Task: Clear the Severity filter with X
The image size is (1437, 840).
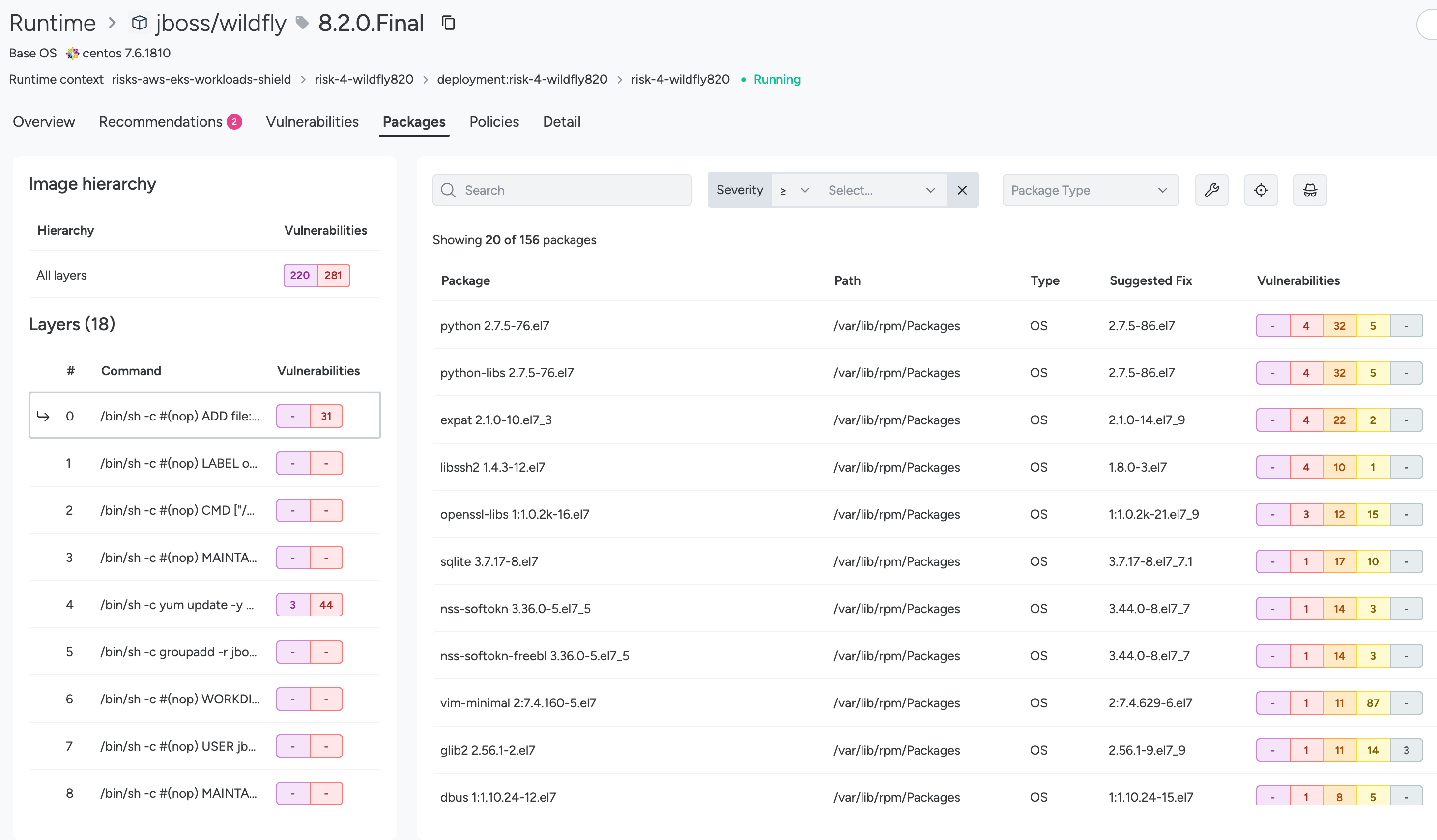Action: [x=962, y=190]
